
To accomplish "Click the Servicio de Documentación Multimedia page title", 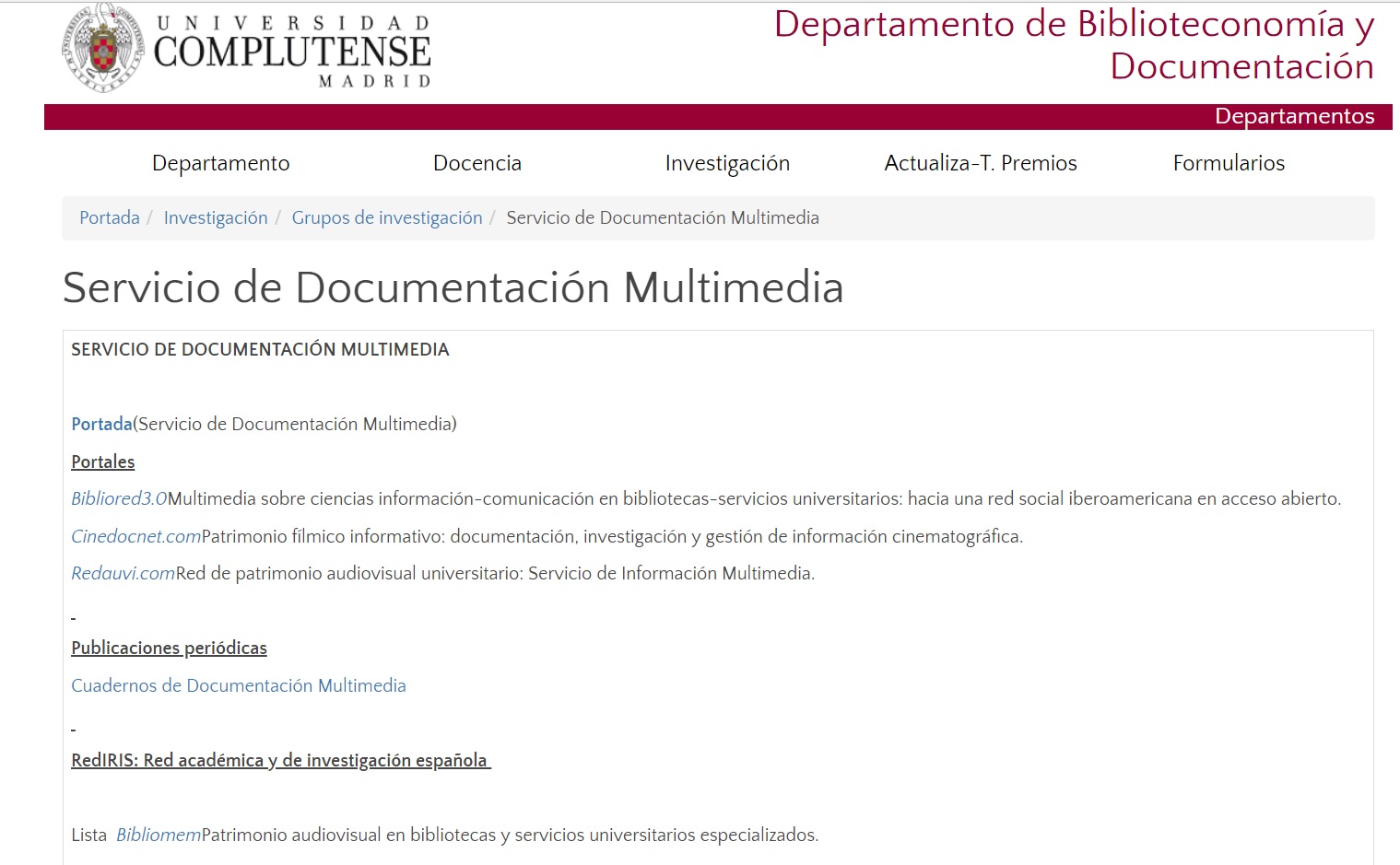I will [453, 287].
